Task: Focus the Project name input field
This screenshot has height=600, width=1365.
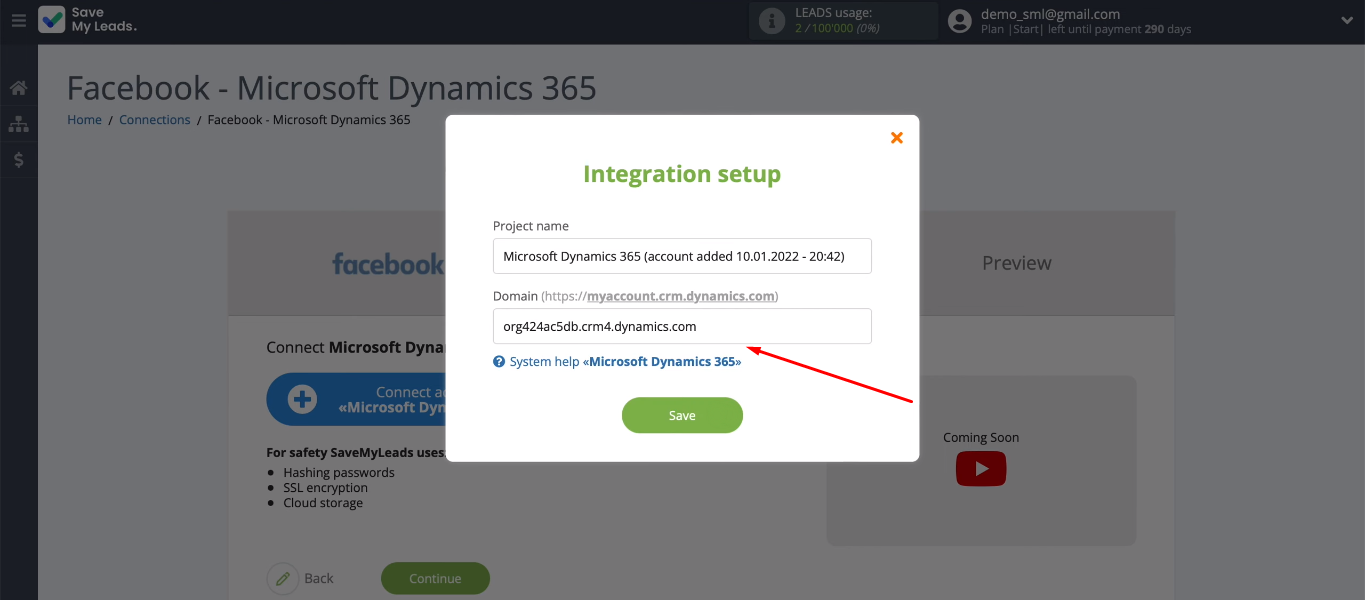Action: 682,256
